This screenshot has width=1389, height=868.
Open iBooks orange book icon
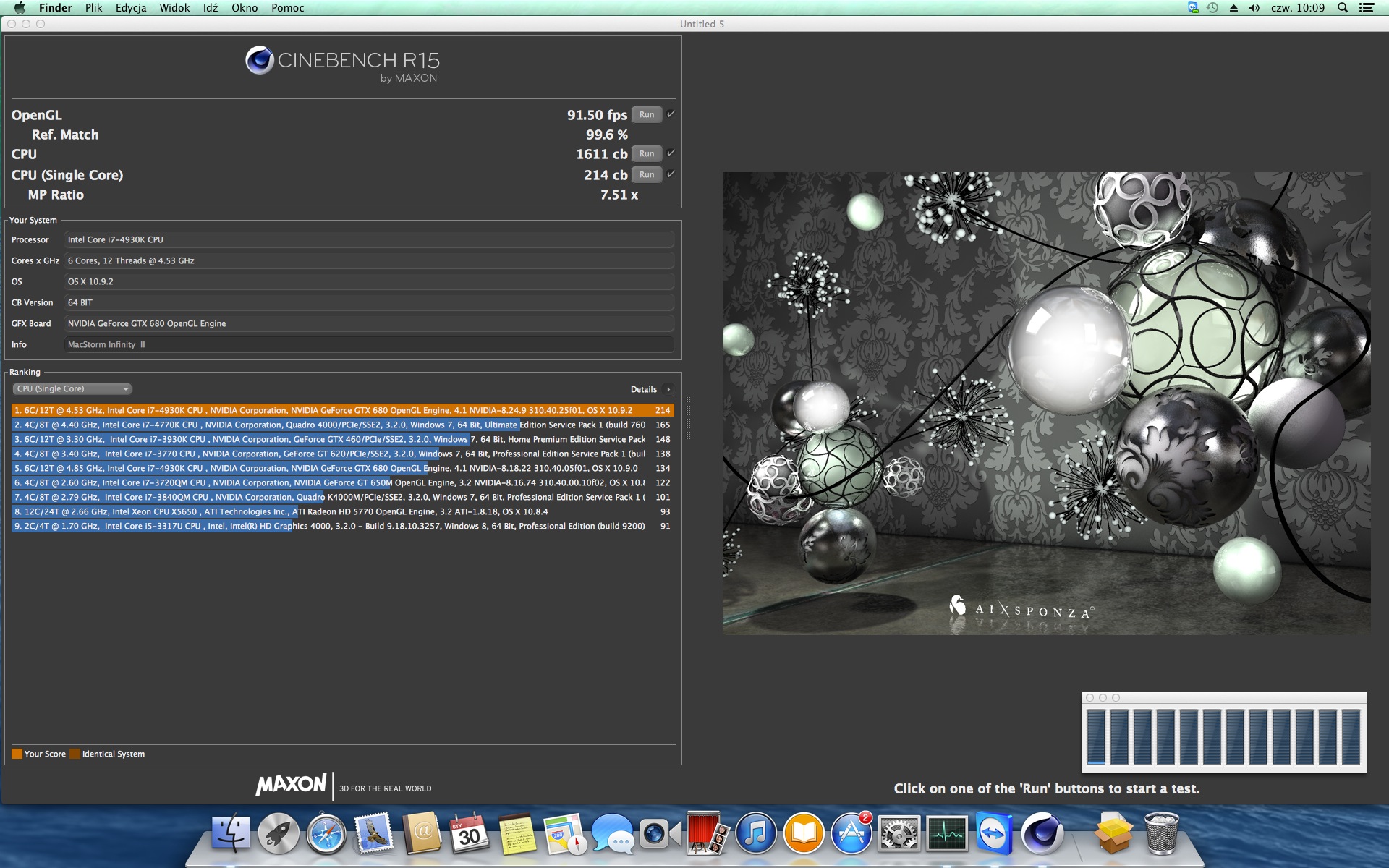[x=804, y=833]
